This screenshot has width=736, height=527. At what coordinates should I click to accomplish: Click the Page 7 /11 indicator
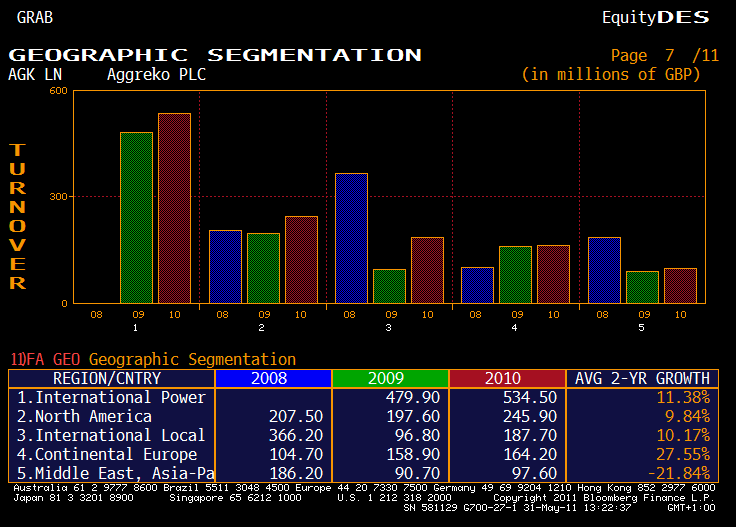coord(664,55)
